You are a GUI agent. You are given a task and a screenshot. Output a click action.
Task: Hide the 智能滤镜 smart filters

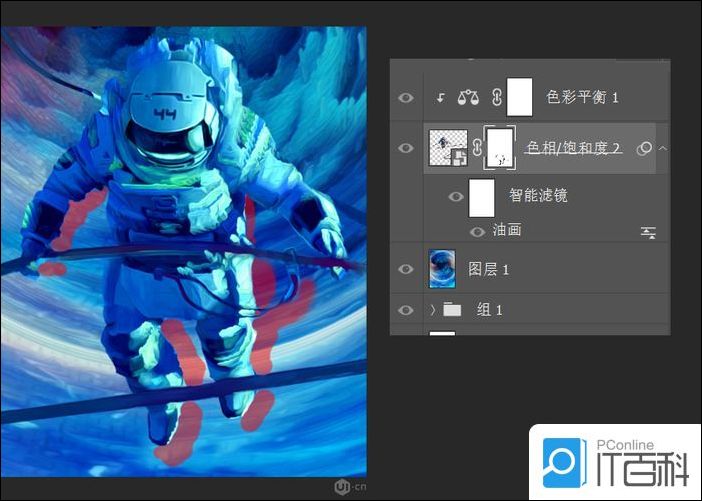[455, 197]
